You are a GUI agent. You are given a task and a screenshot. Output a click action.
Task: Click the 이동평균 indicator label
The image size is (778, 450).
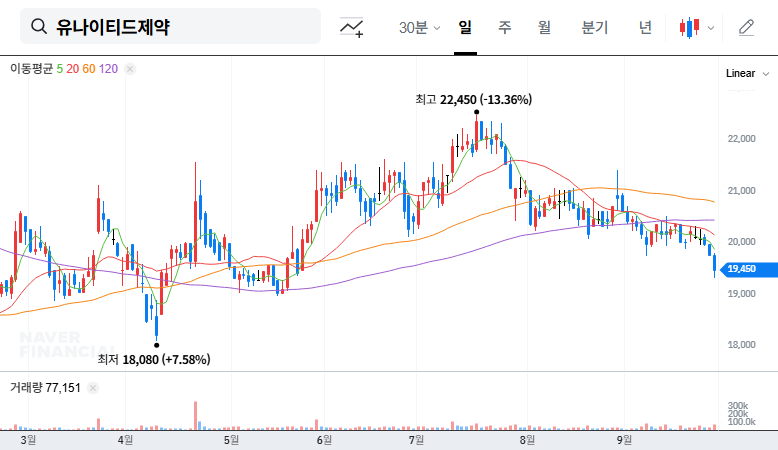[x=31, y=69]
